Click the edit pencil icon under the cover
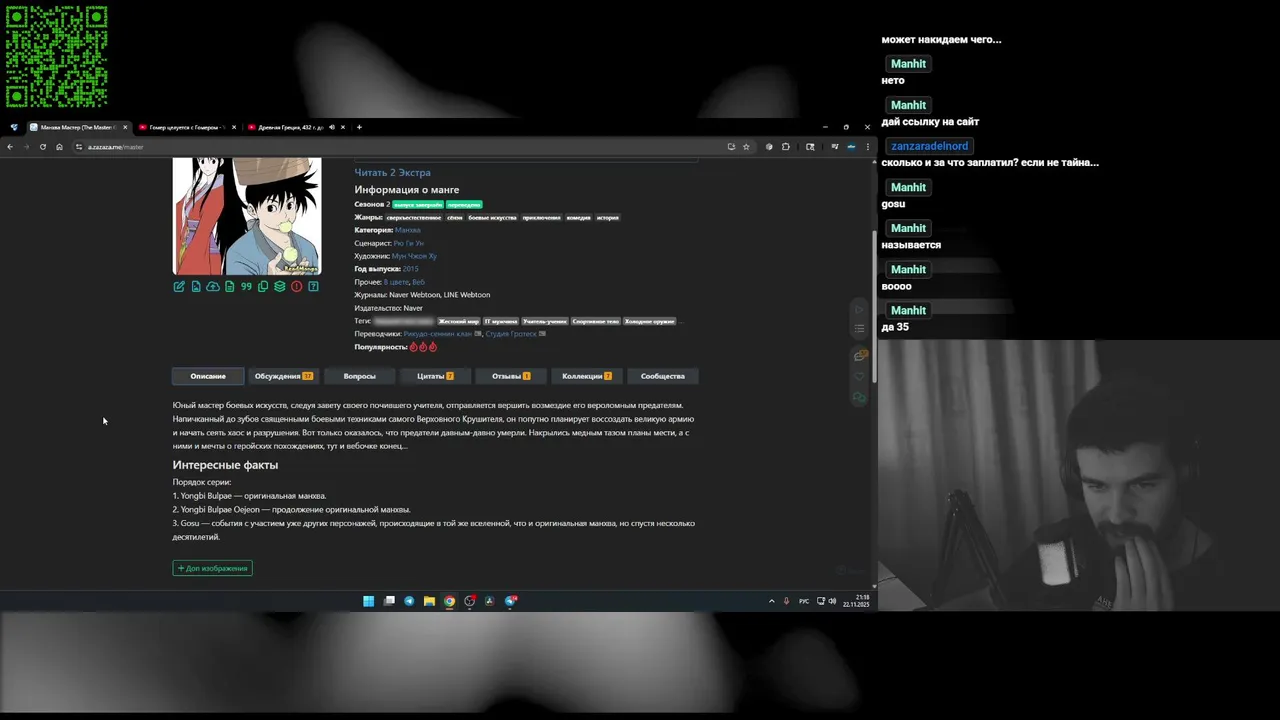This screenshot has width=1280, height=720. 179,287
